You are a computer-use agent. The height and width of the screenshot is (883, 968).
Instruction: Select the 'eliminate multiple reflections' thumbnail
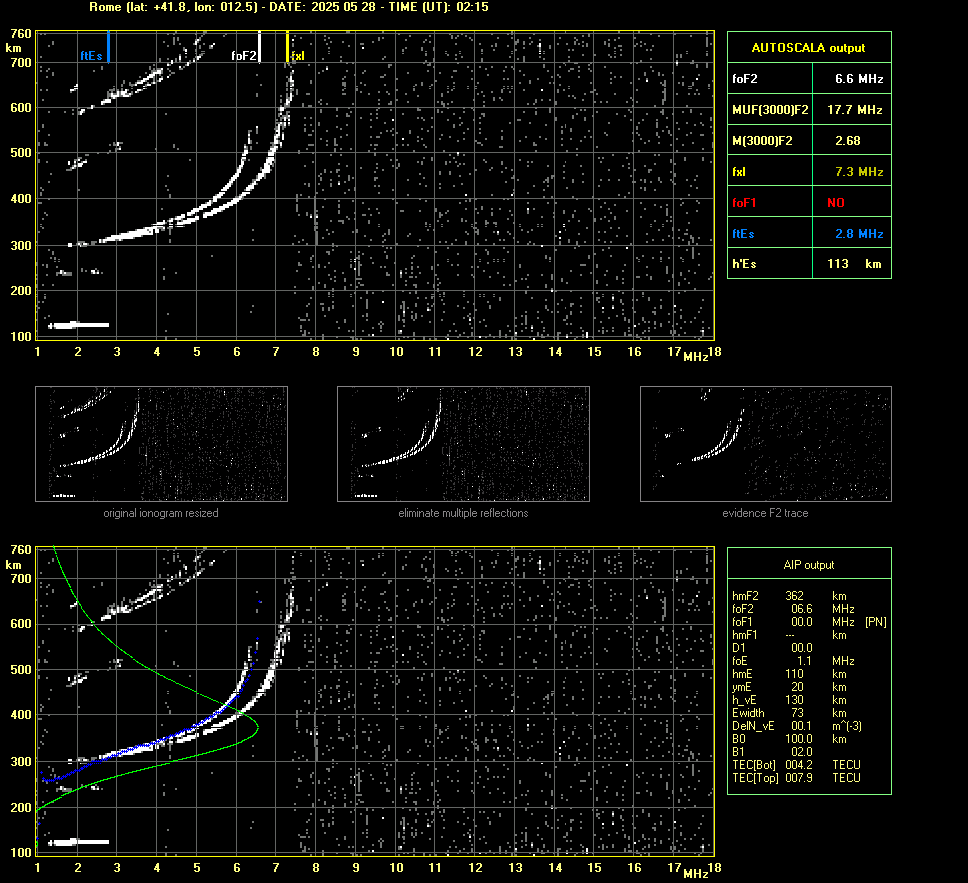tap(463, 443)
